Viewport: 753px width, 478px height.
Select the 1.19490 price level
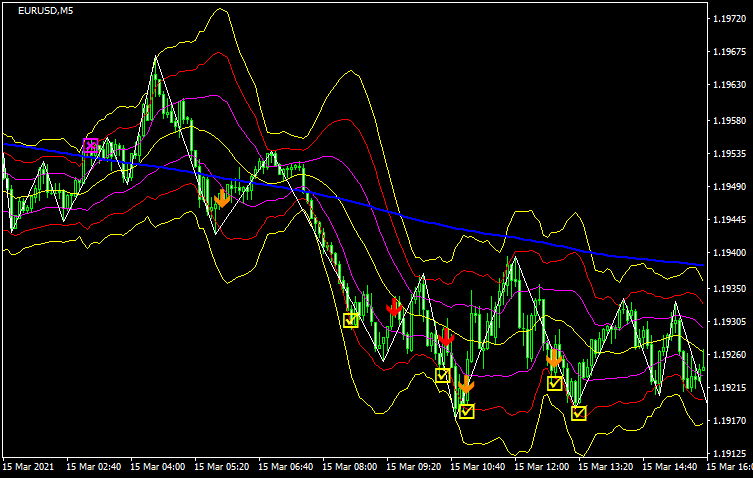tap(729, 186)
